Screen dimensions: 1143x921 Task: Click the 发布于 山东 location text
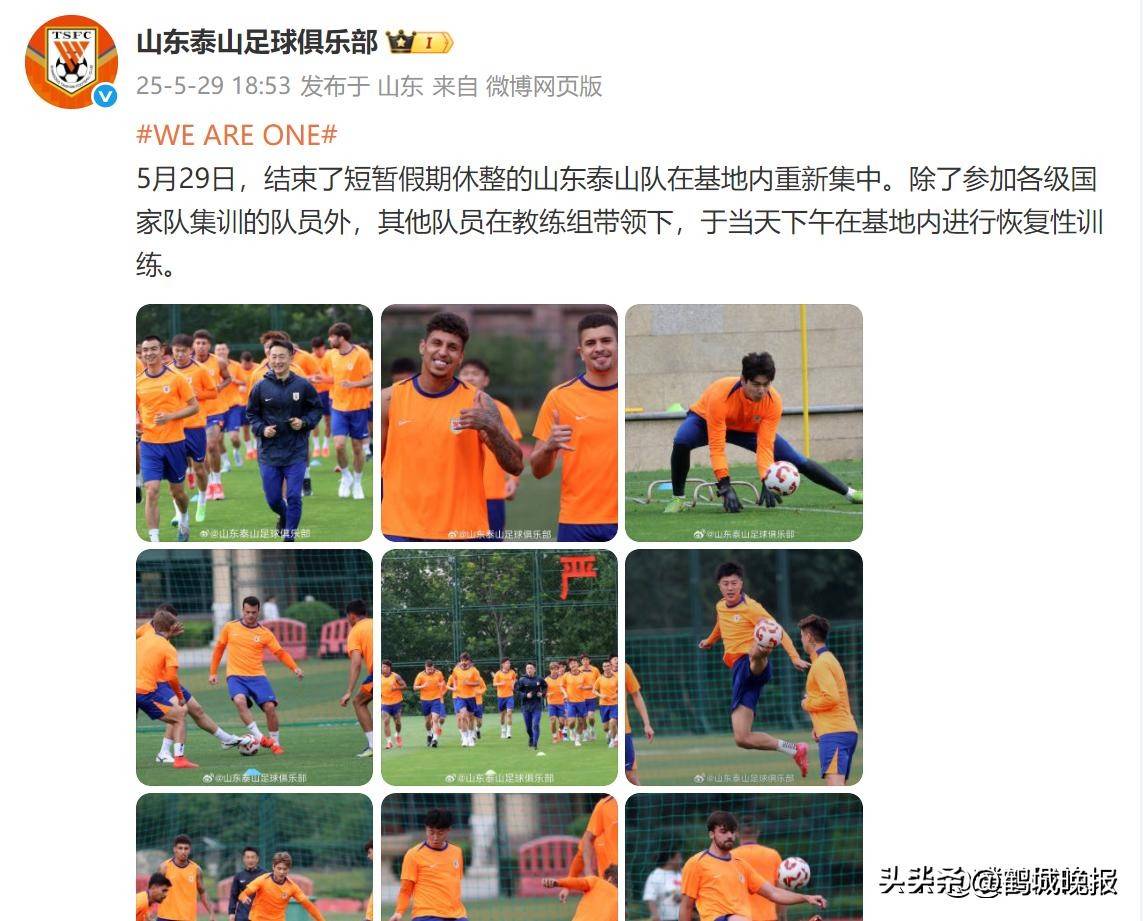click(362, 86)
